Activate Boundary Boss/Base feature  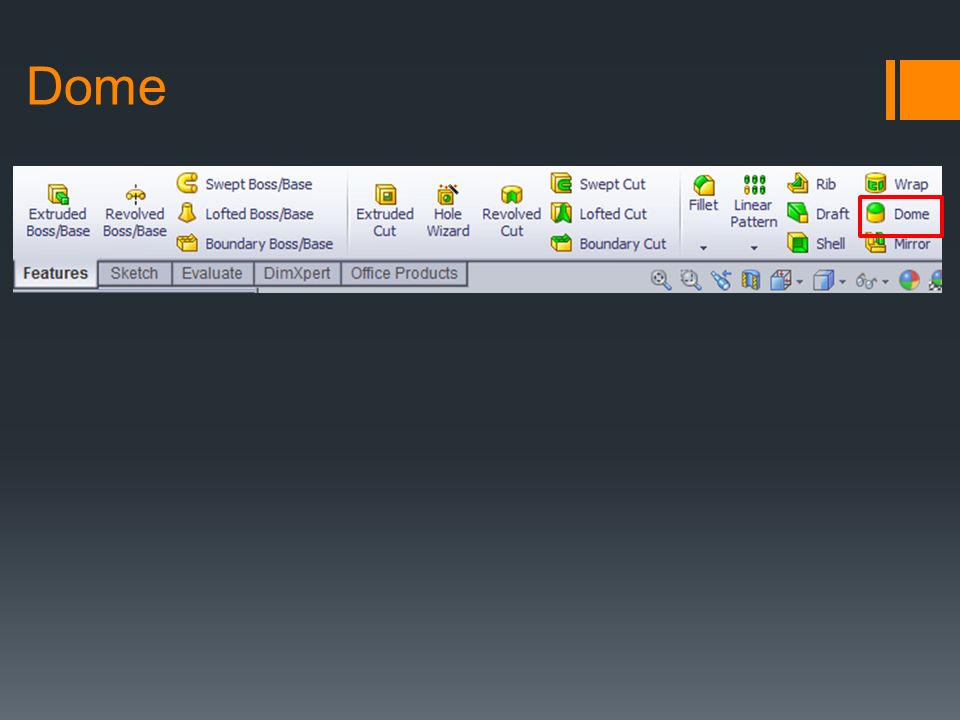(255, 243)
